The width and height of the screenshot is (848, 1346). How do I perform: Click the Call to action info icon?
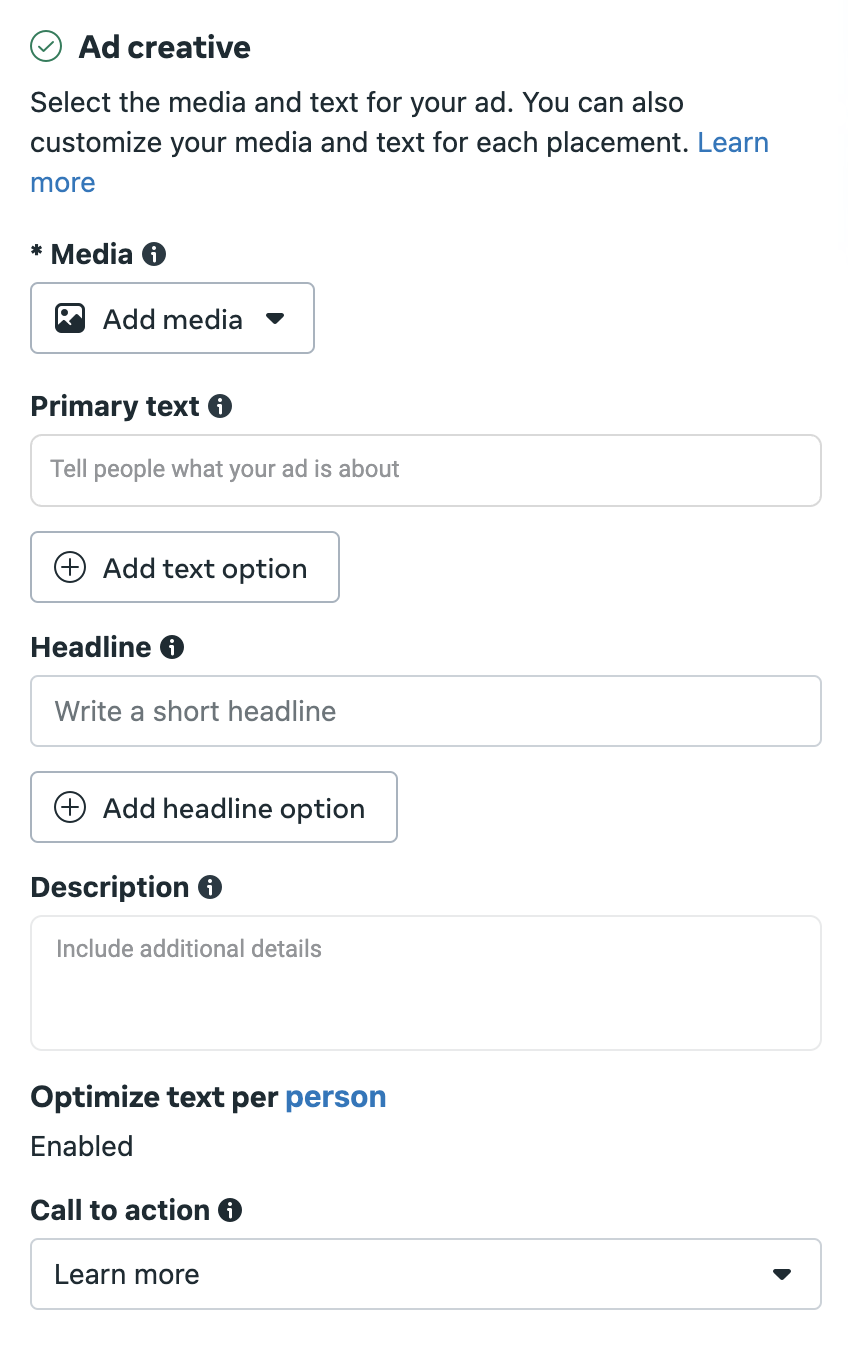pos(230,1210)
